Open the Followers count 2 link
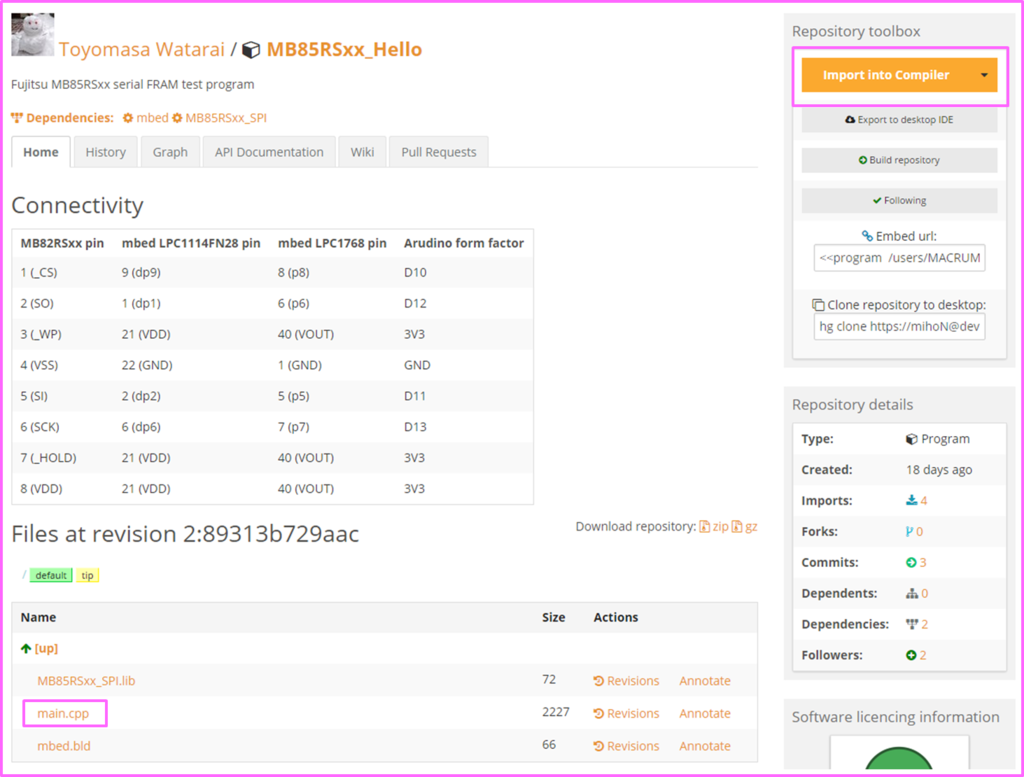The height and width of the screenshot is (777, 1024). 923,656
